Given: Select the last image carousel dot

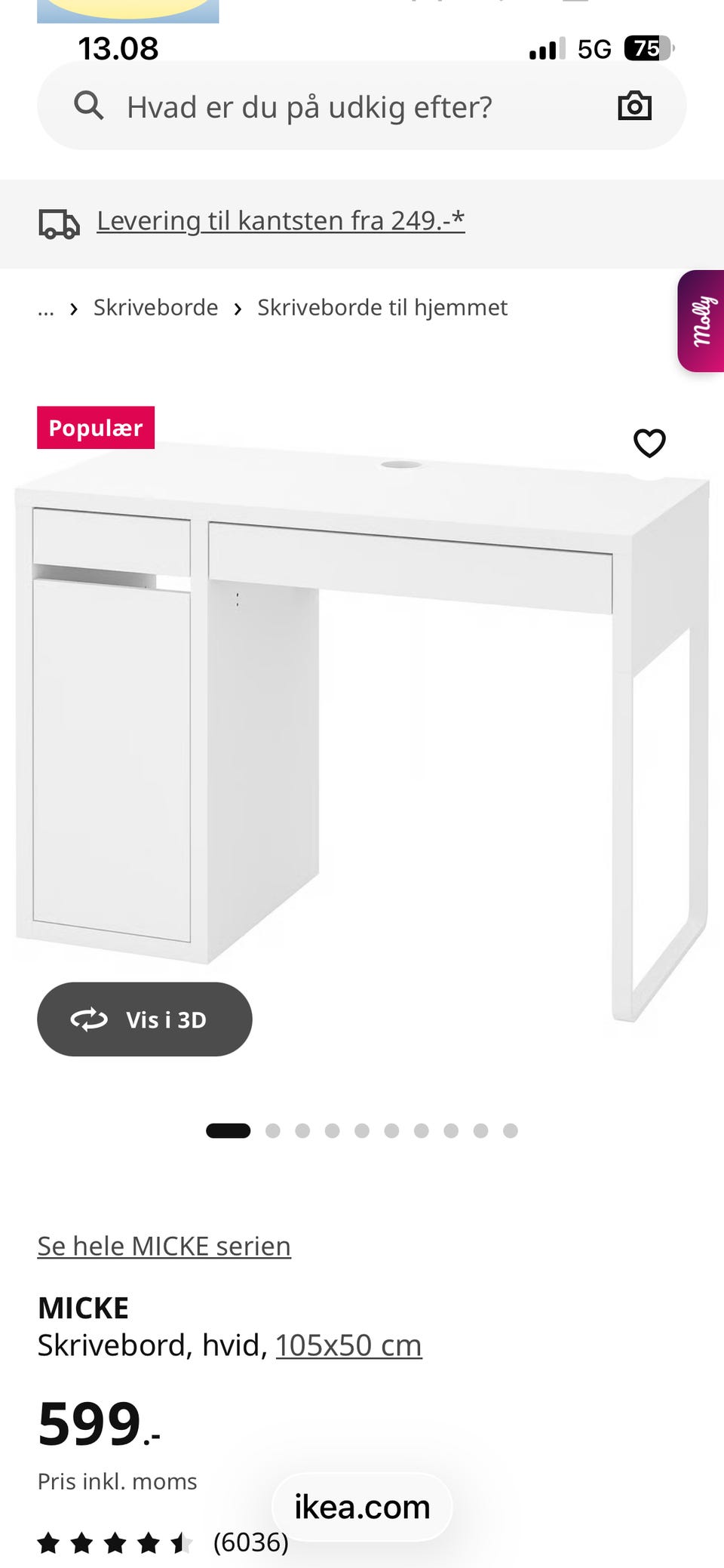Looking at the screenshot, I should [511, 1130].
